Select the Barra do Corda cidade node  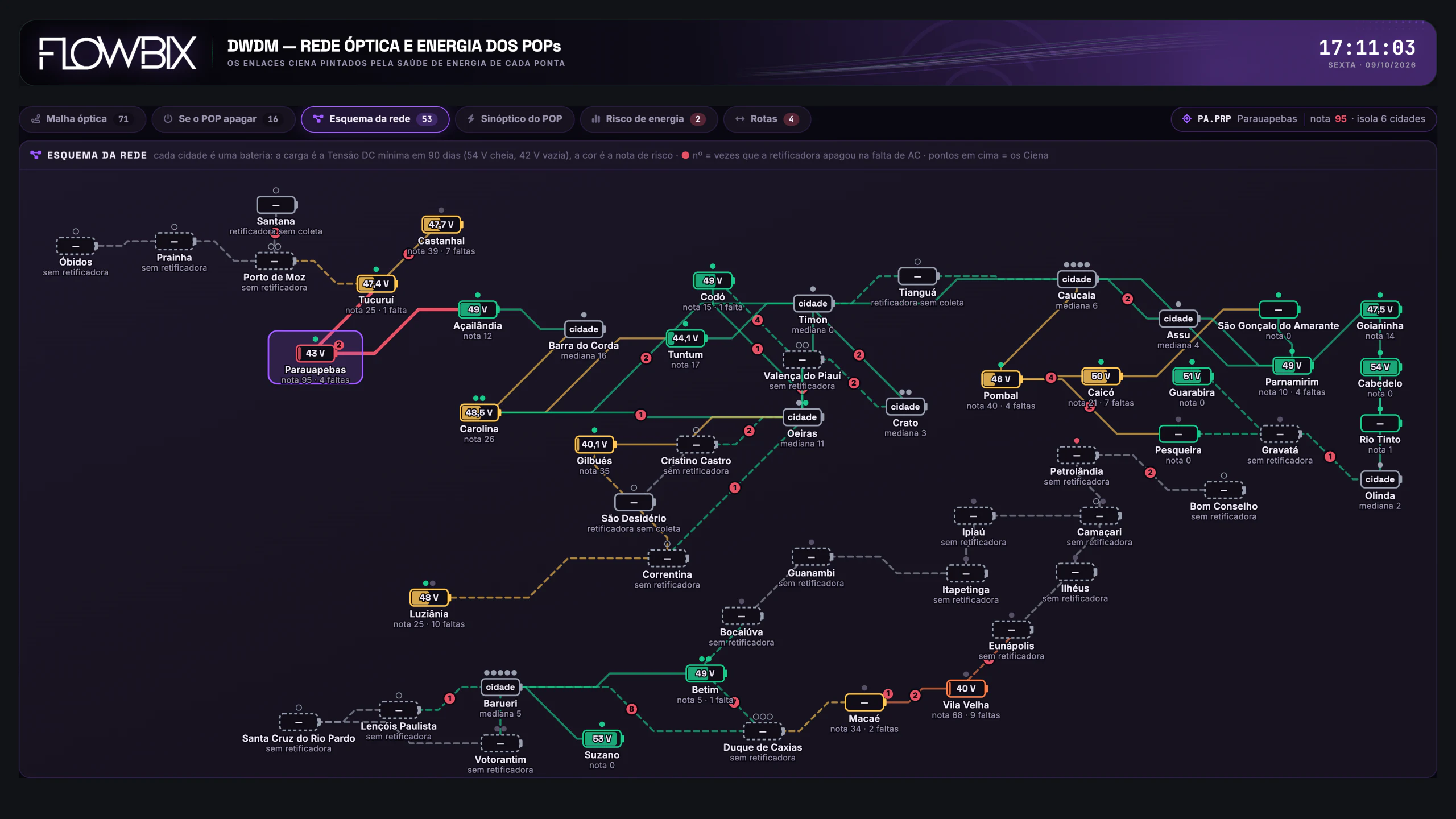[584, 329]
